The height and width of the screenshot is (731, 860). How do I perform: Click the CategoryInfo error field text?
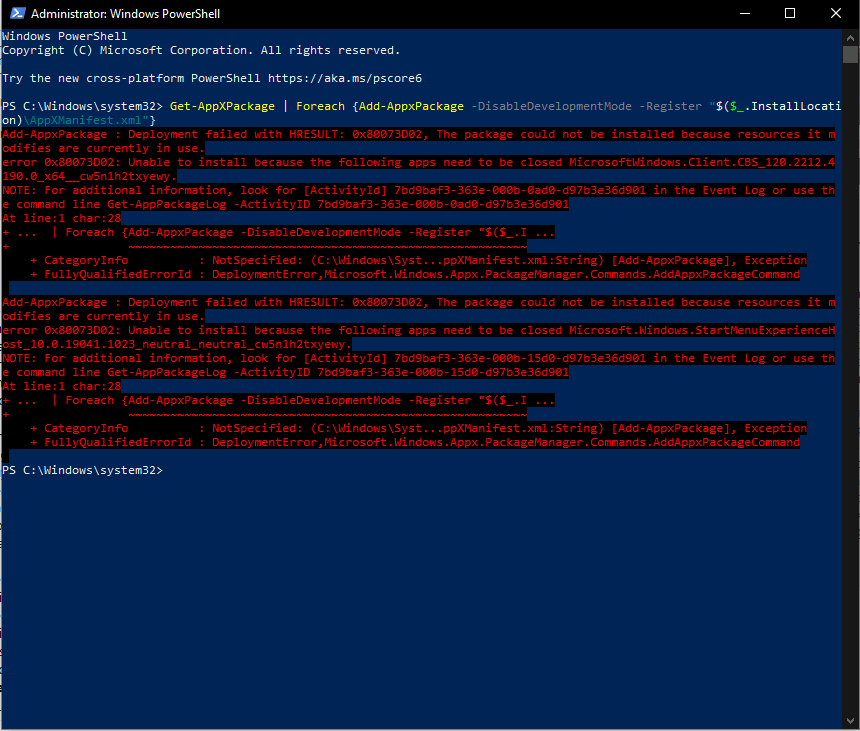point(84,259)
